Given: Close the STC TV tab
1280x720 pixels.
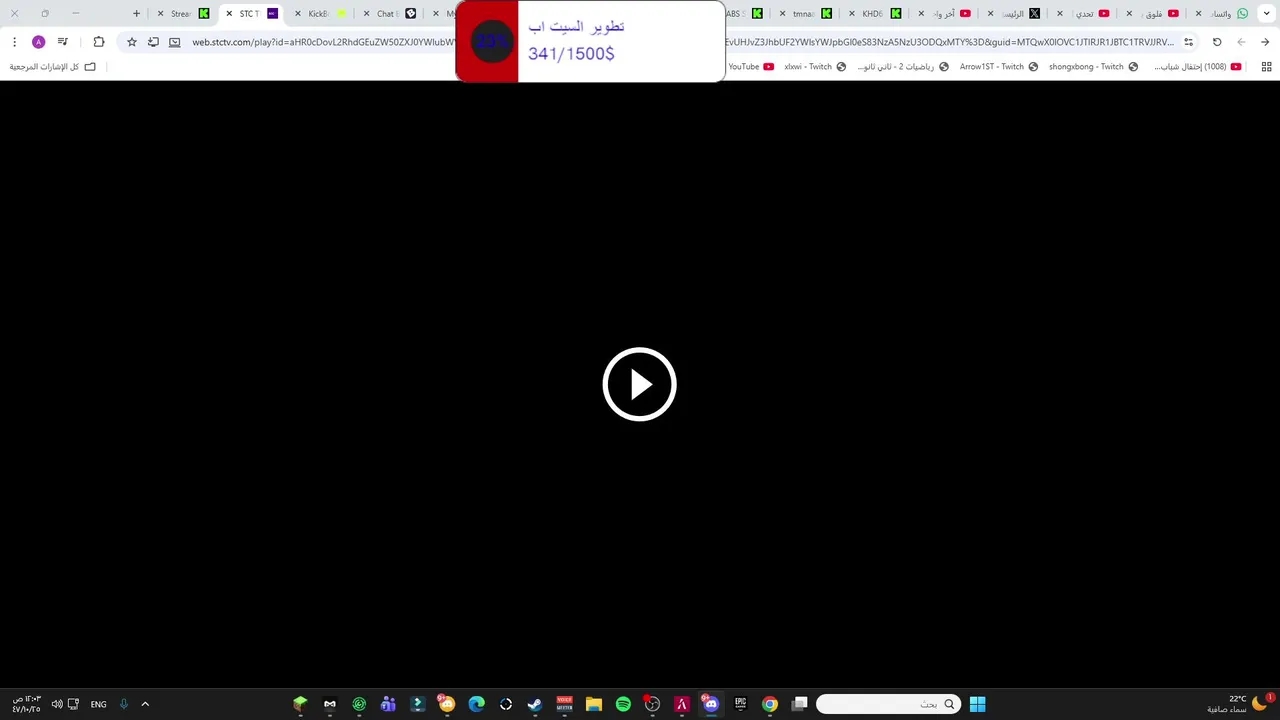Looking at the screenshot, I should tap(229, 14).
